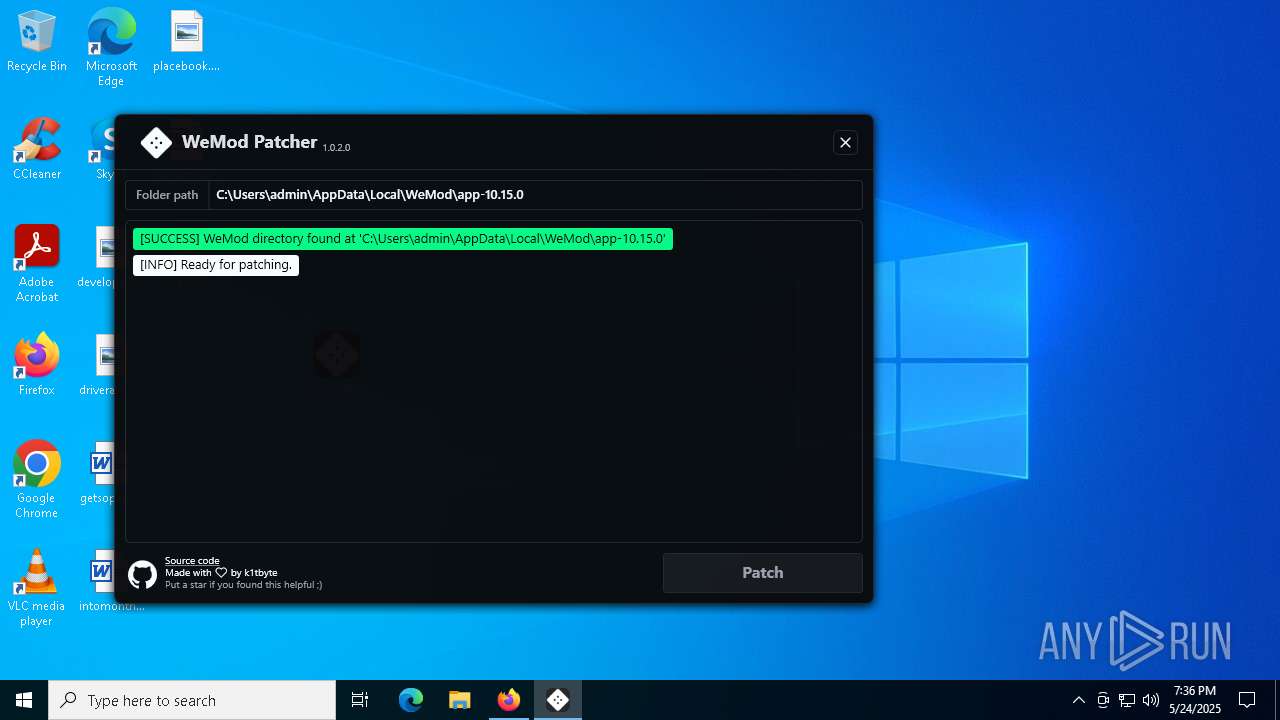Open Task View from taskbar
The width and height of the screenshot is (1280, 720).
tap(360, 700)
